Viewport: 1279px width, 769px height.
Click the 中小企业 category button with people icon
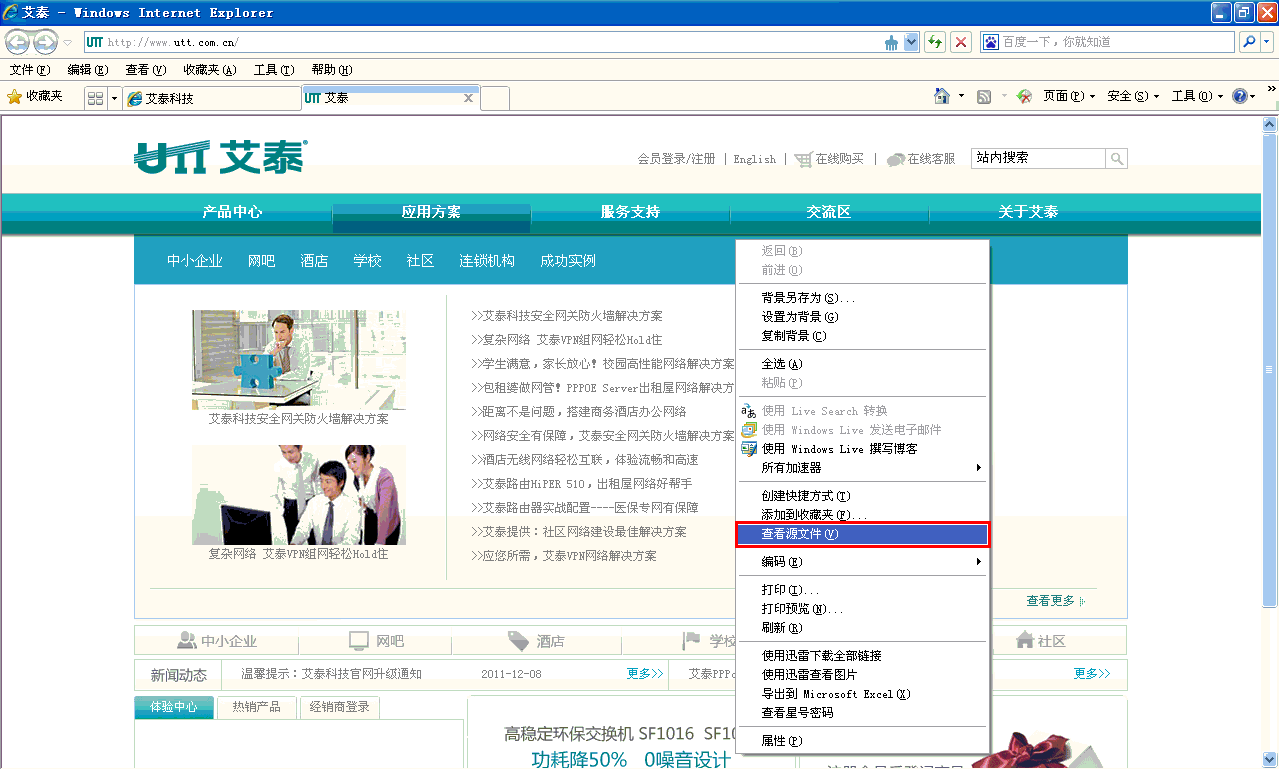[217, 641]
